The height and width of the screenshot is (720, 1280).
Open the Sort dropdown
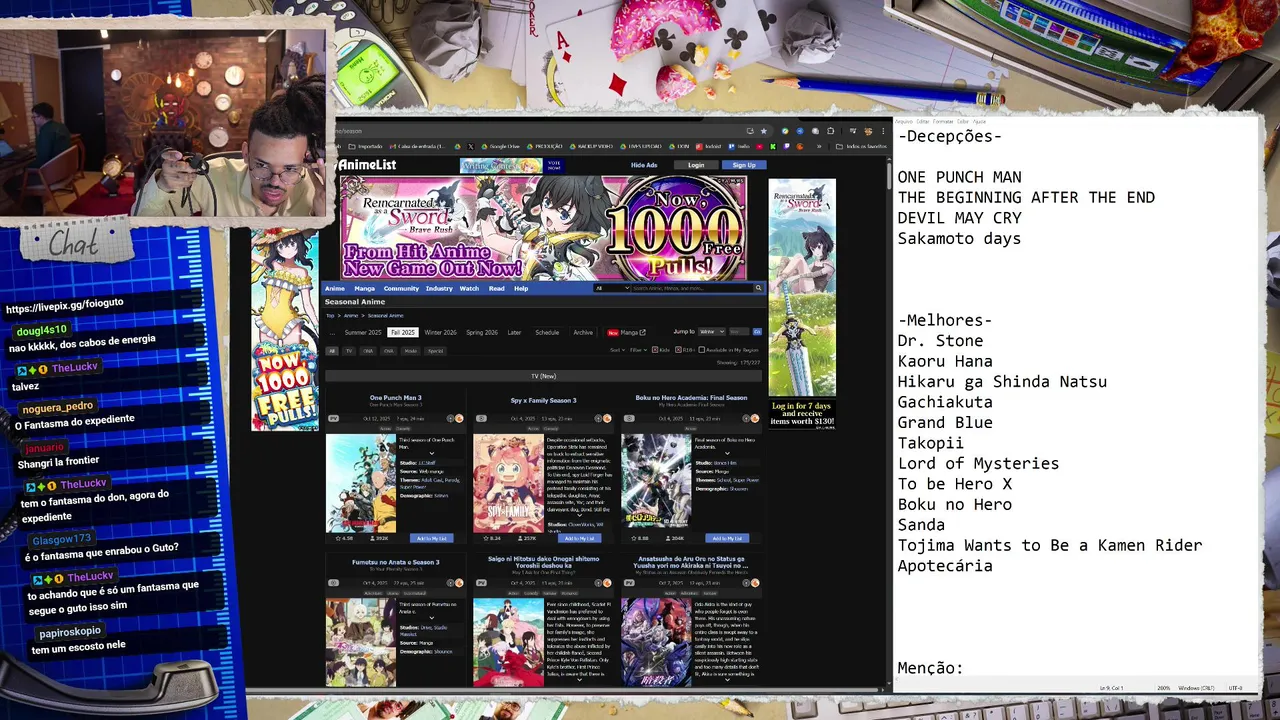(x=618, y=350)
